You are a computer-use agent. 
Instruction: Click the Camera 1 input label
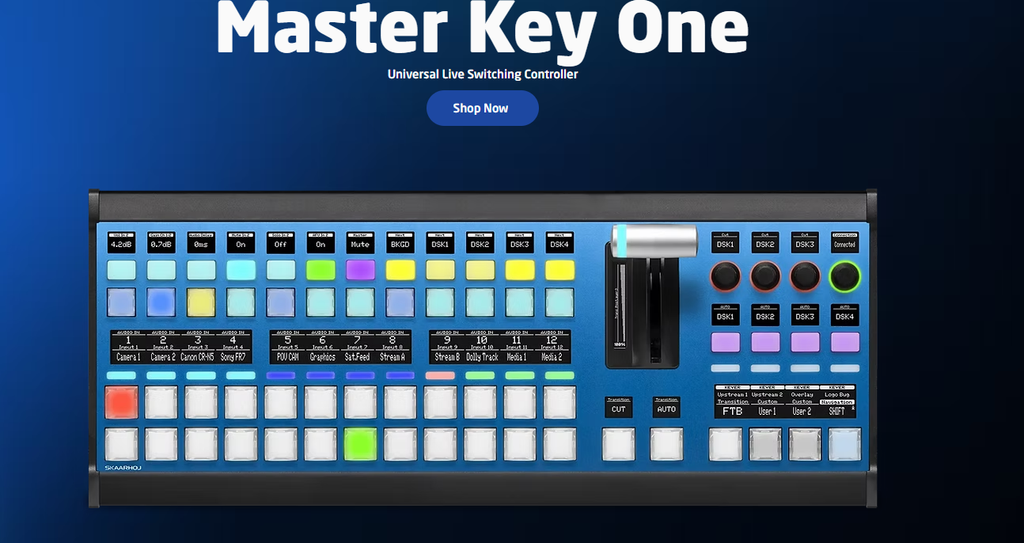[x=128, y=357]
